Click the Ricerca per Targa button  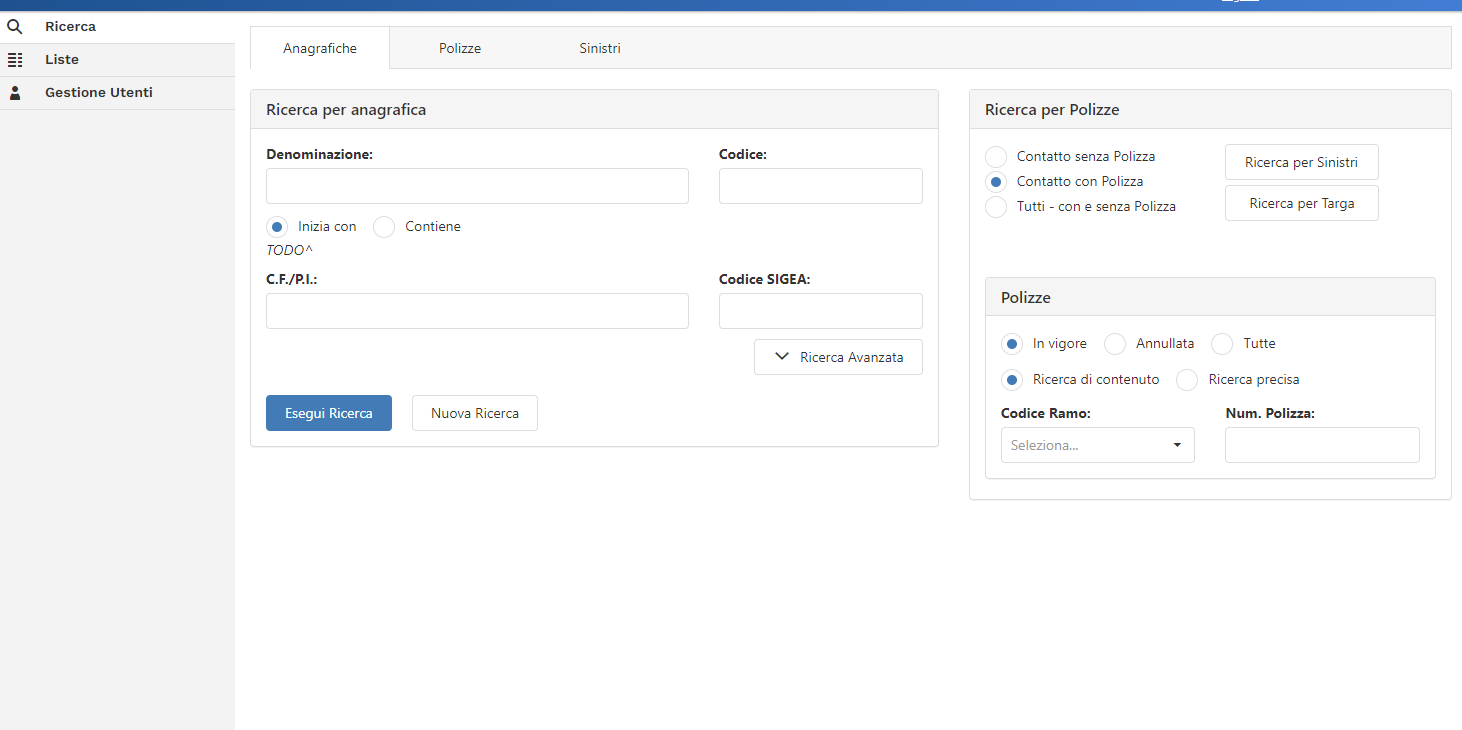1301,203
